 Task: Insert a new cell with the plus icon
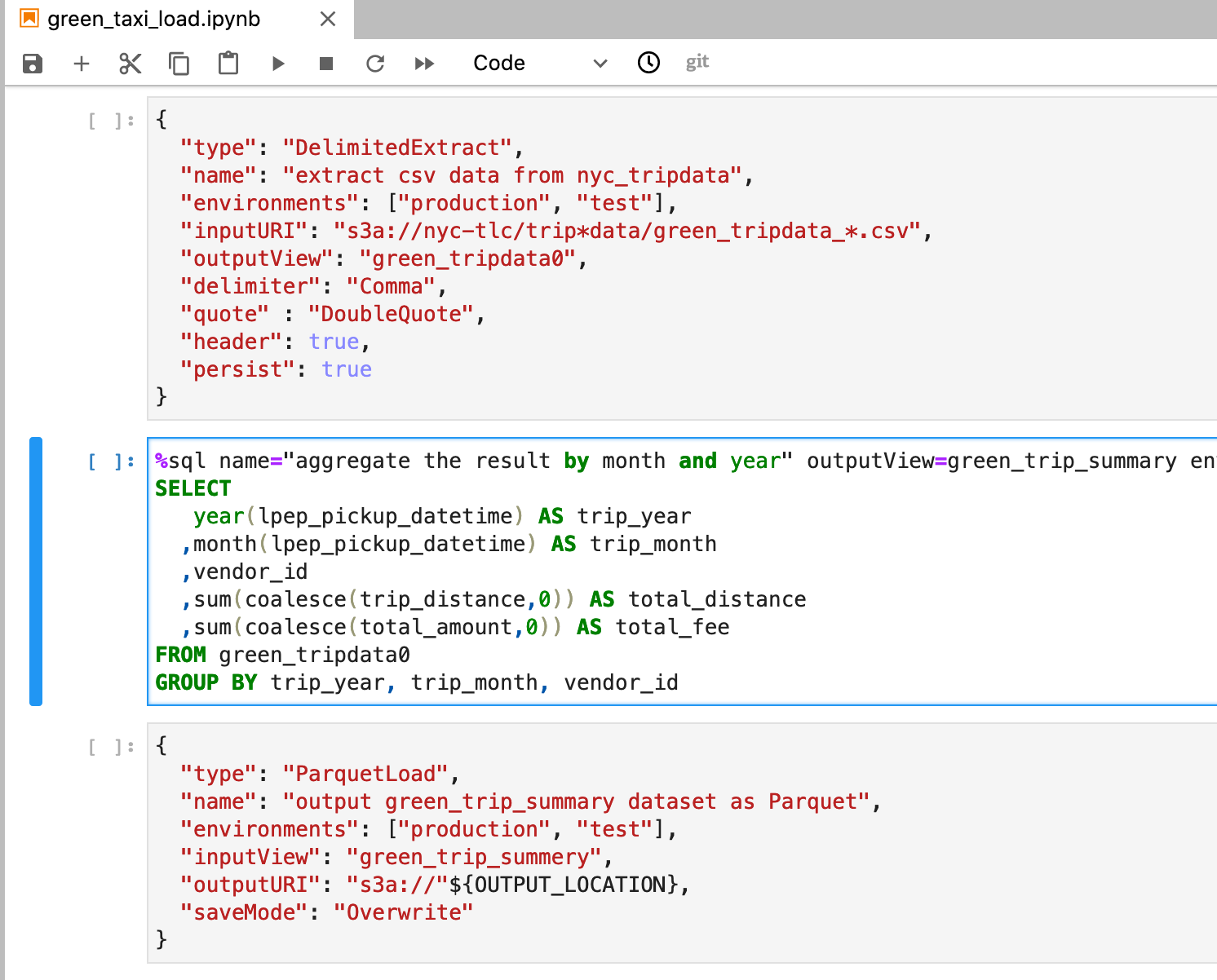click(x=82, y=64)
